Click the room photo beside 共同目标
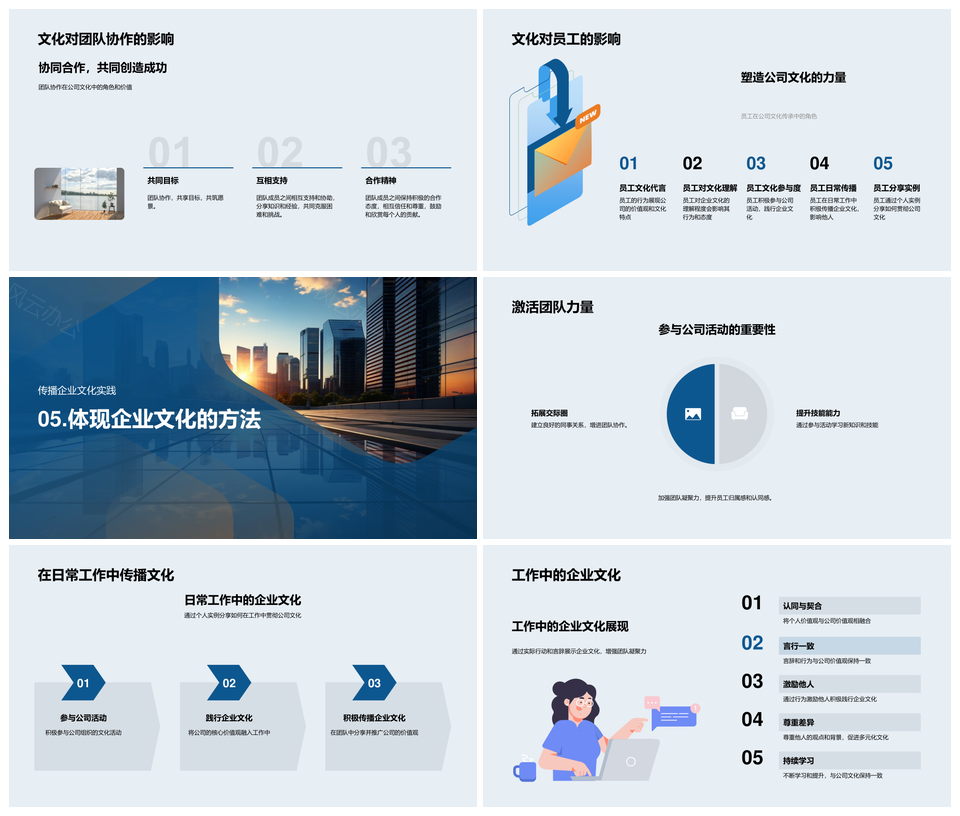The width and height of the screenshot is (960, 816). coord(79,193)
